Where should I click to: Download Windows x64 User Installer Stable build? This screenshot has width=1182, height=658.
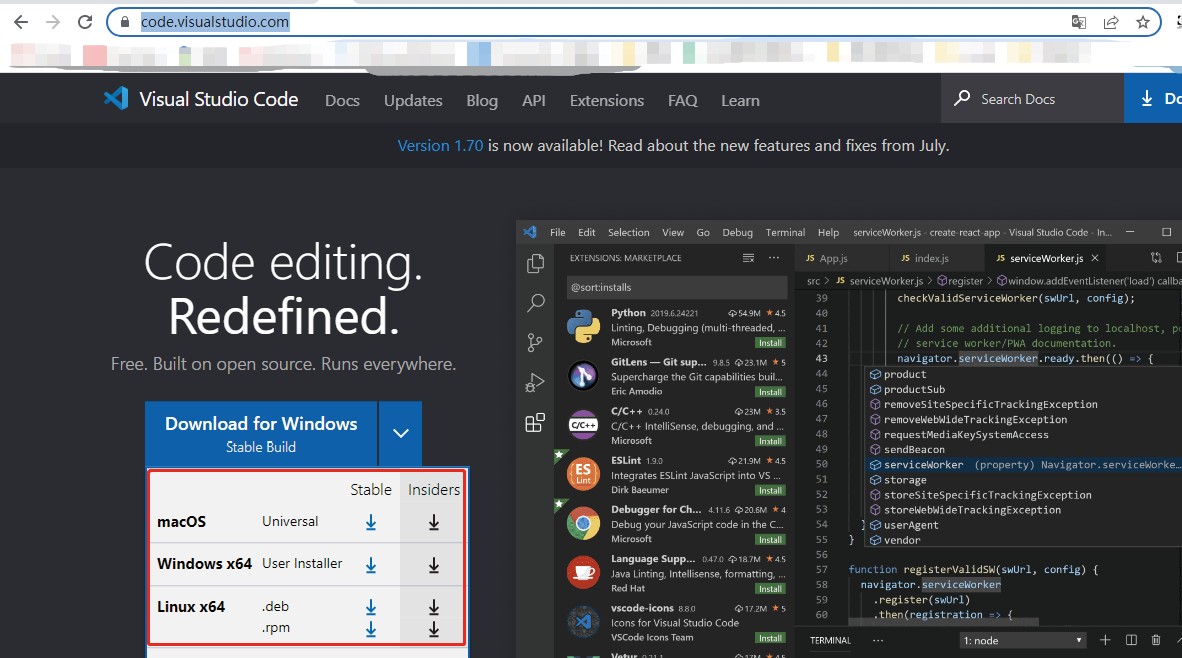click(x=371, y=565)
